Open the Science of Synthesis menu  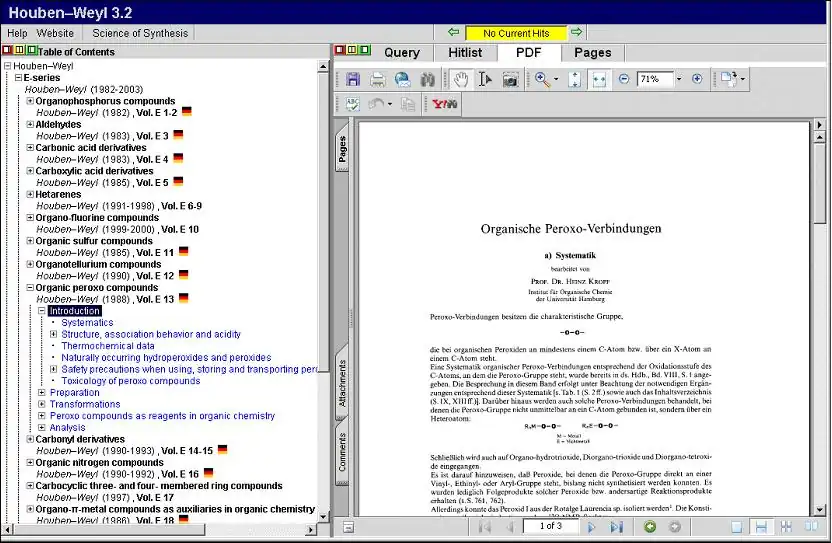[139, 33]
